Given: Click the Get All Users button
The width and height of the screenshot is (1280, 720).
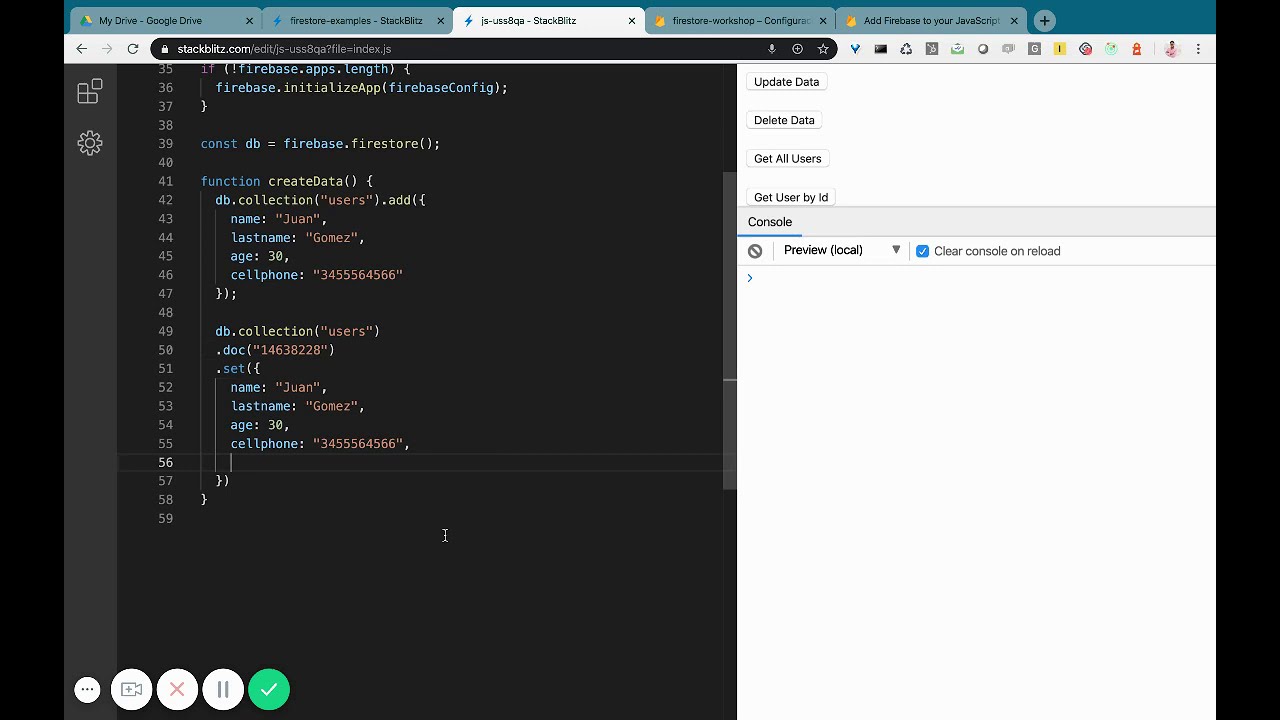Looking at the screenshot, I should coord(787,159).
